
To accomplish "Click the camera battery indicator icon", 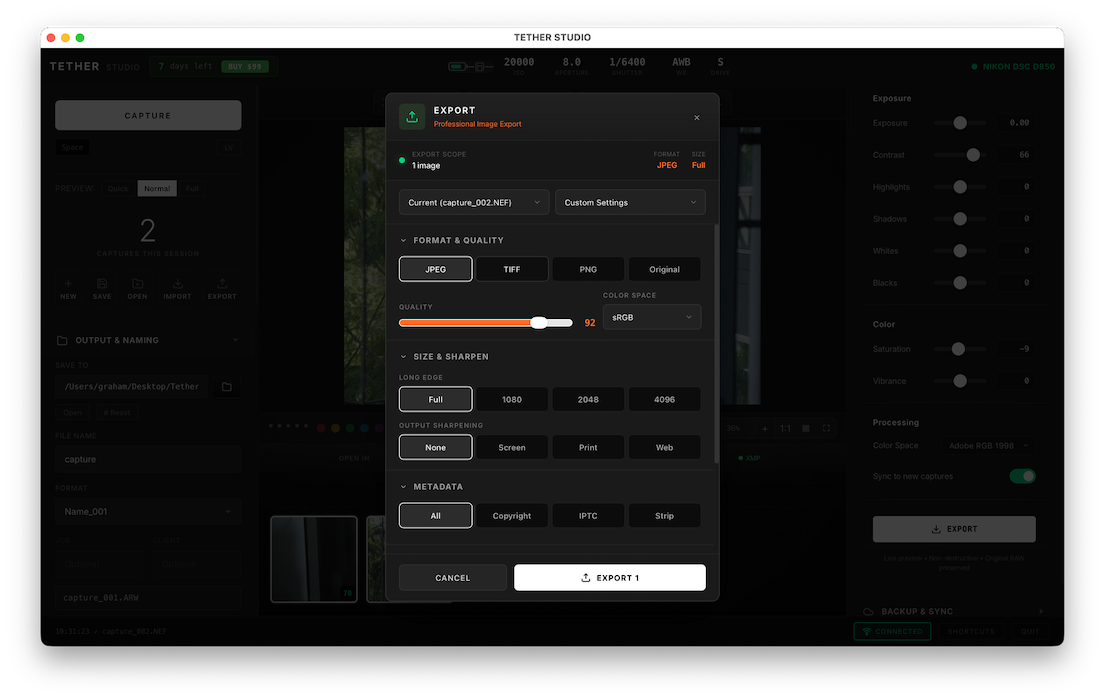I will (458, 67).
